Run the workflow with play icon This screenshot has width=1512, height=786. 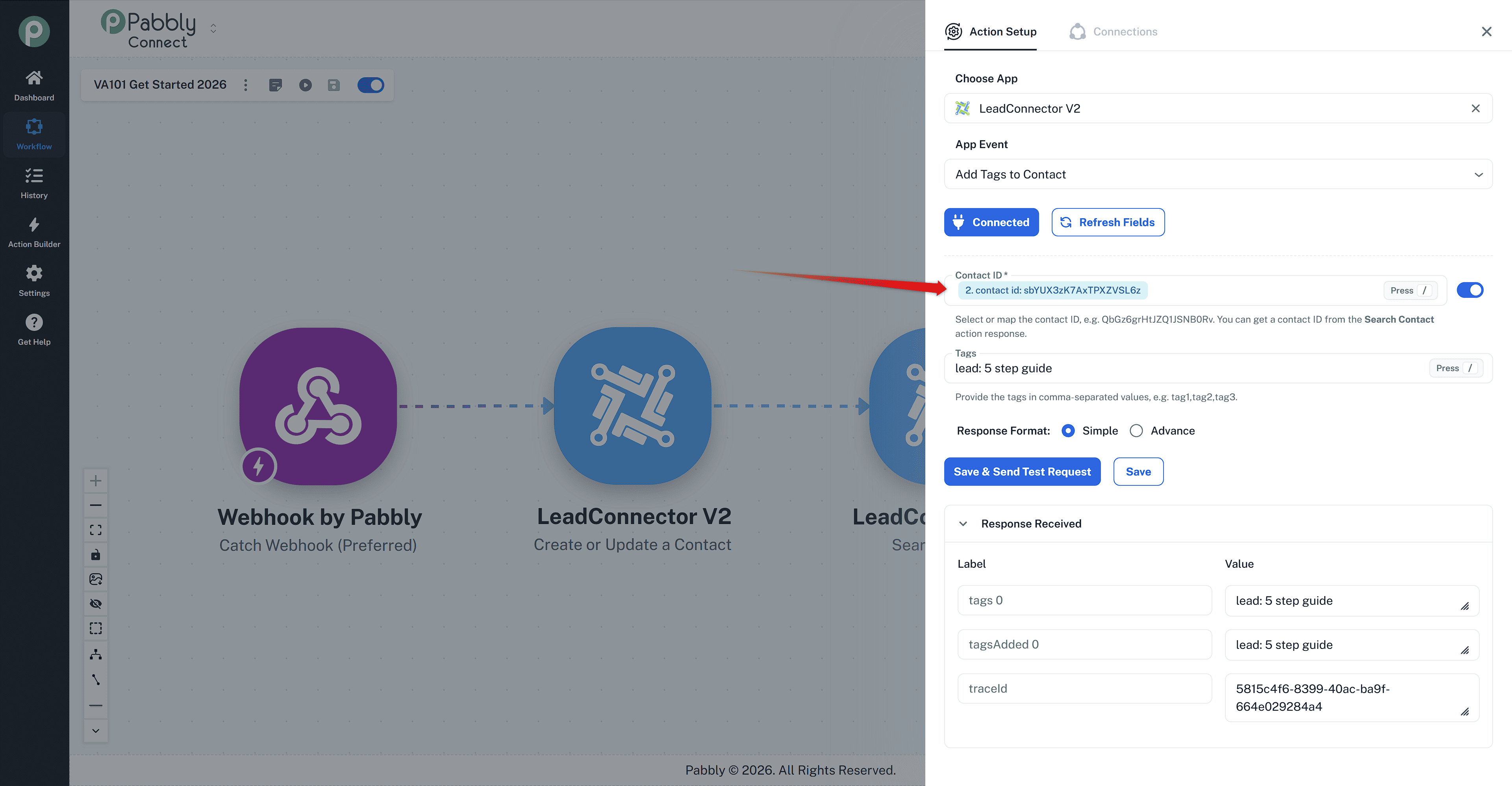point(305,85)
